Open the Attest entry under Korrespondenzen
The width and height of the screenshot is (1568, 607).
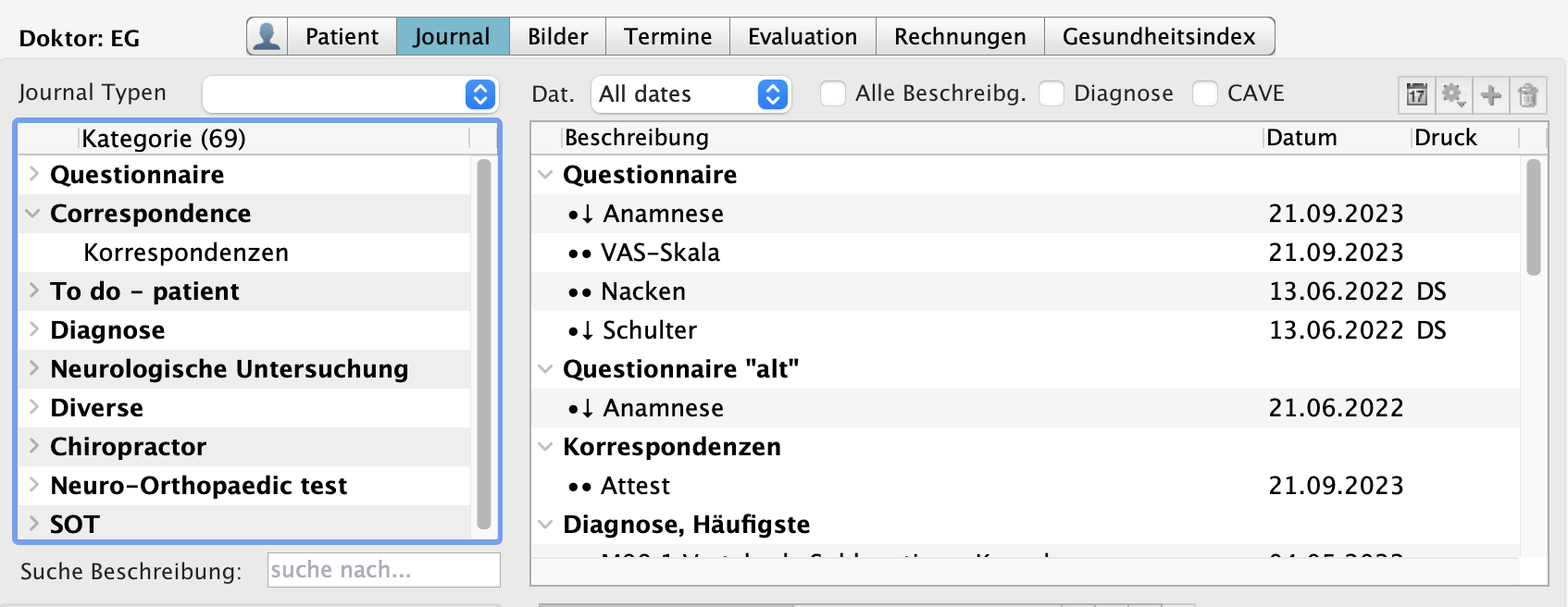coord(635,486)
